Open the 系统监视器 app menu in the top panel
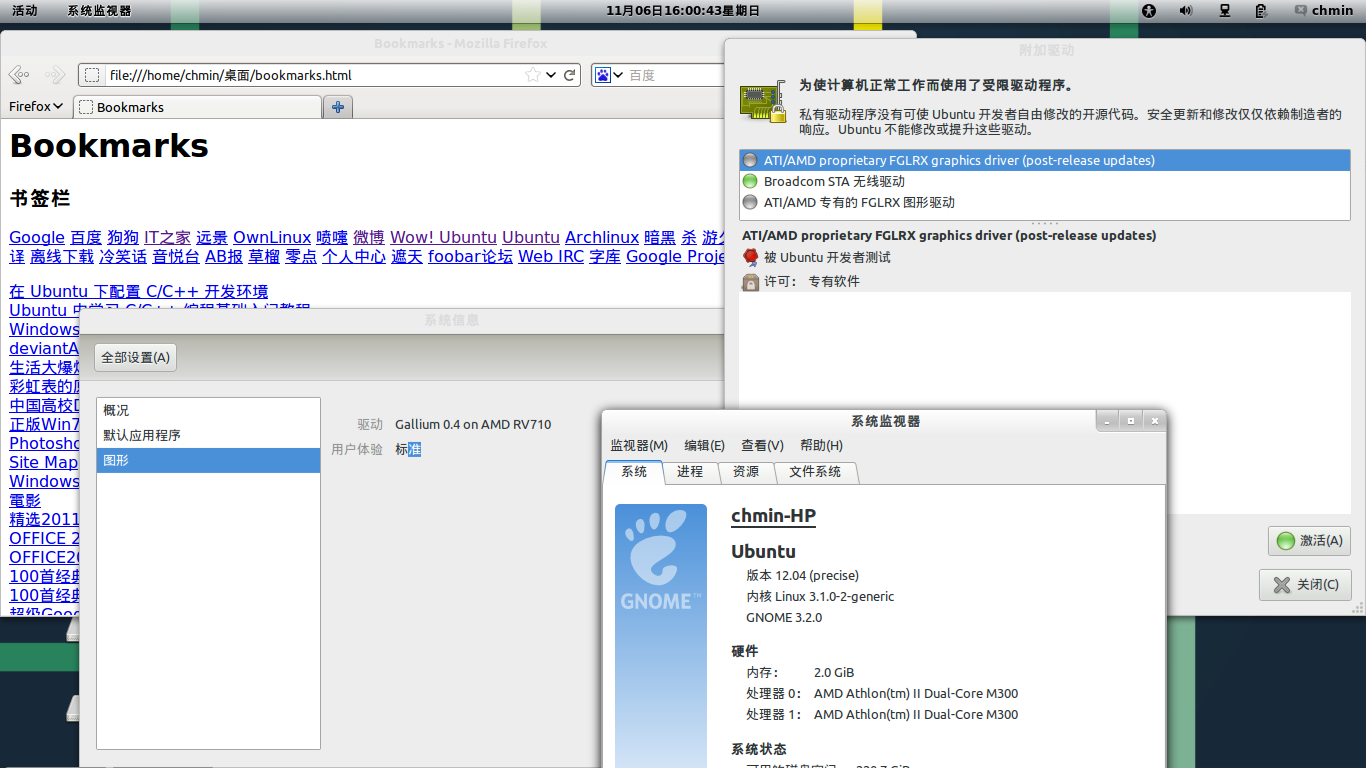 (99, 10)
